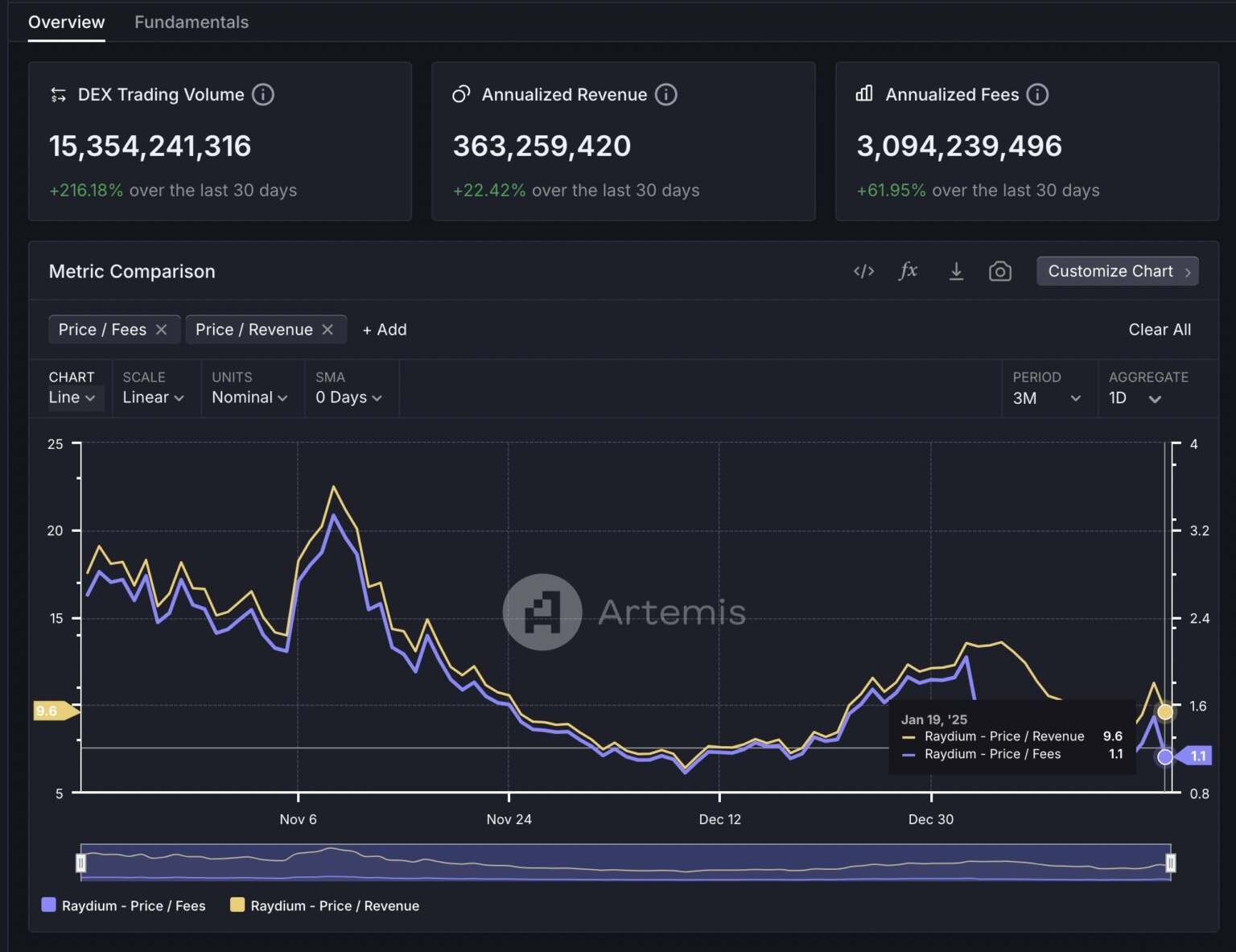Screen dimensions: 1236x952
Task: Click the 1.1 purple axis value tag
Action: pos(1194,756)
